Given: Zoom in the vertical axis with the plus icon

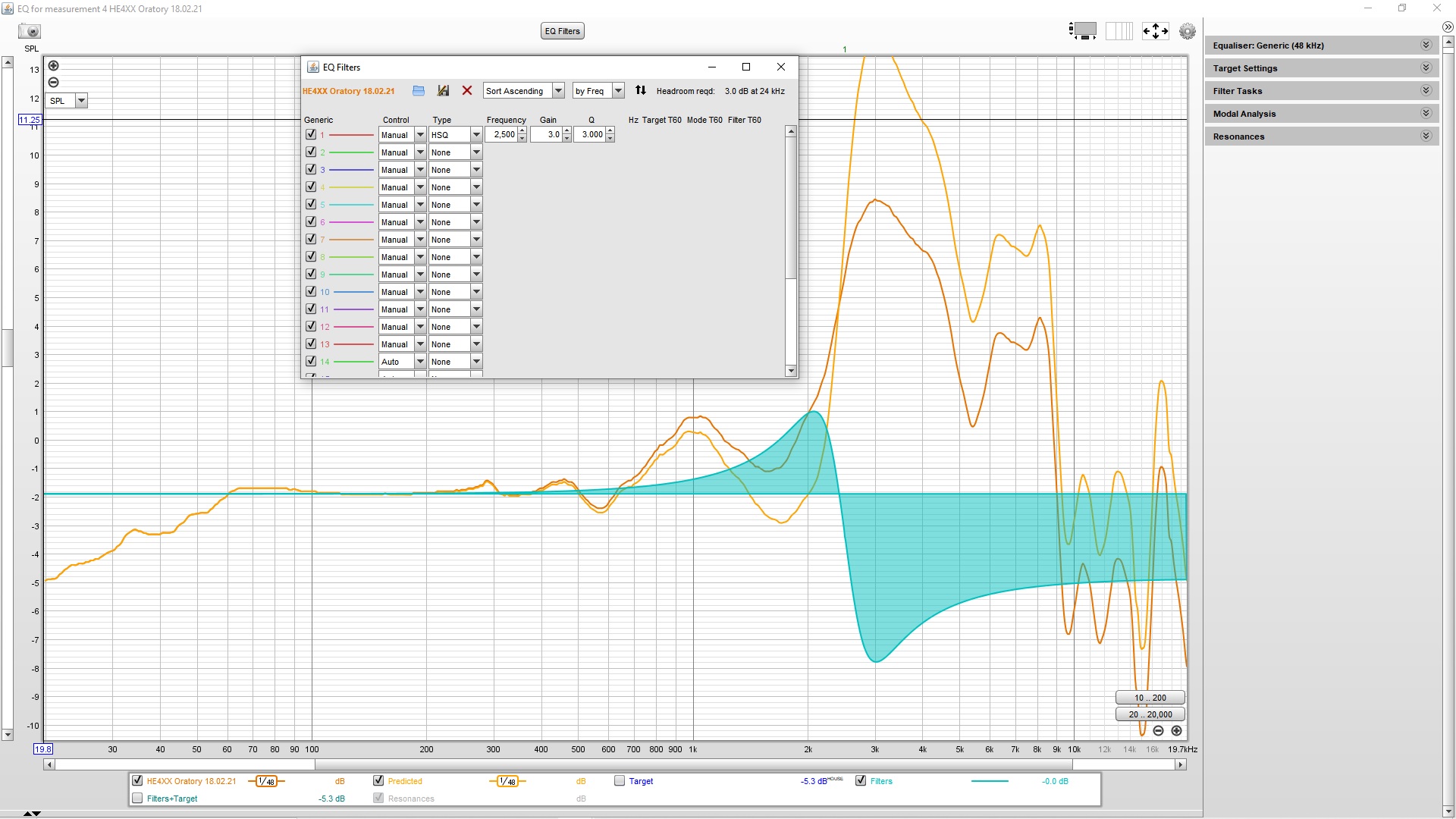Looking at the screenshot, I should (x=53, y=66).
